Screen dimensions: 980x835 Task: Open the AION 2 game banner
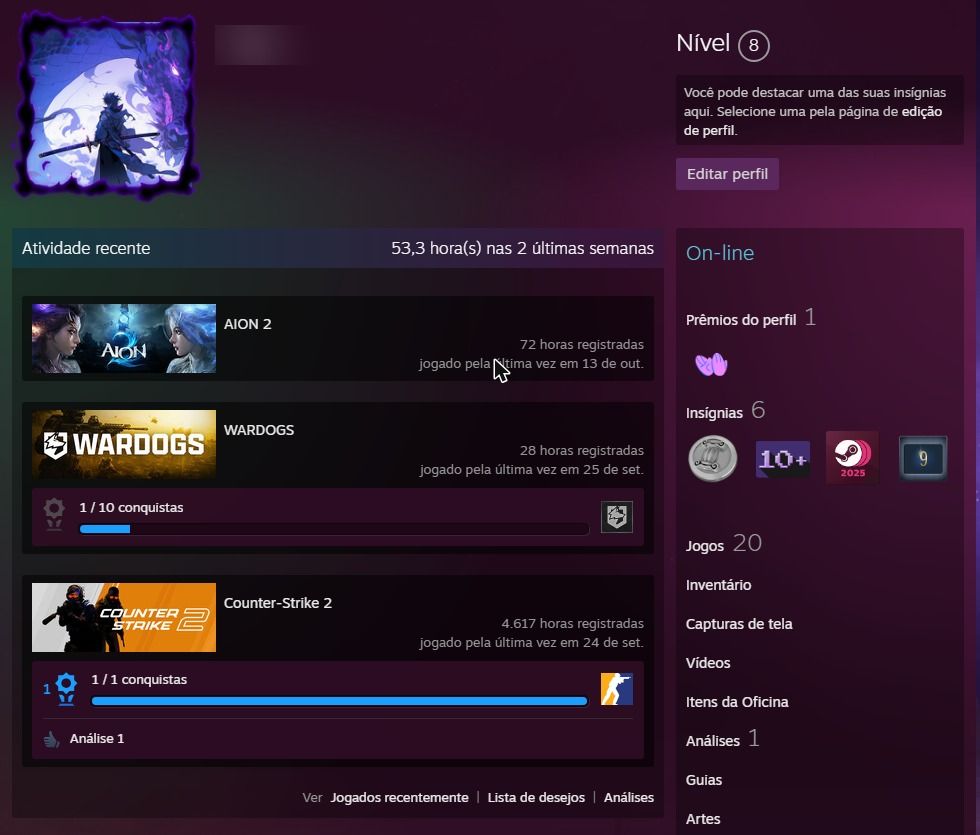124,339
